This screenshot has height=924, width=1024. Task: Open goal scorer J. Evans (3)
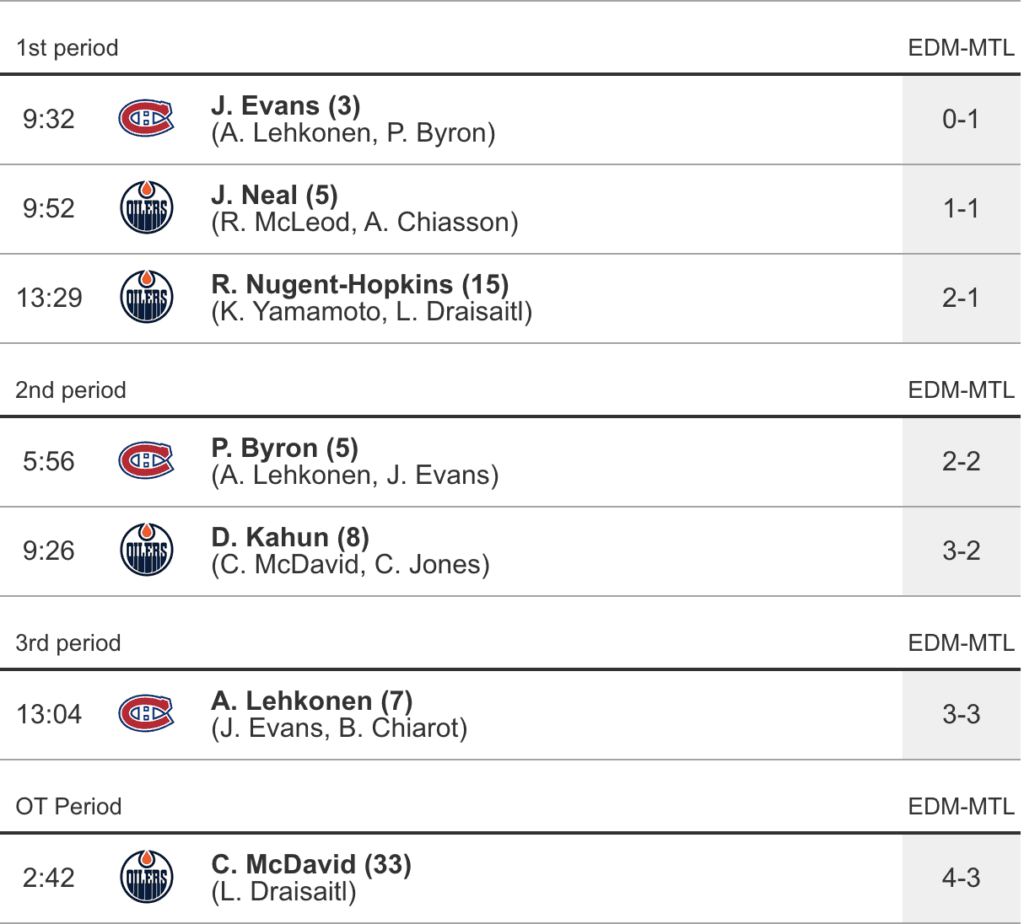[x=286, y=106]
